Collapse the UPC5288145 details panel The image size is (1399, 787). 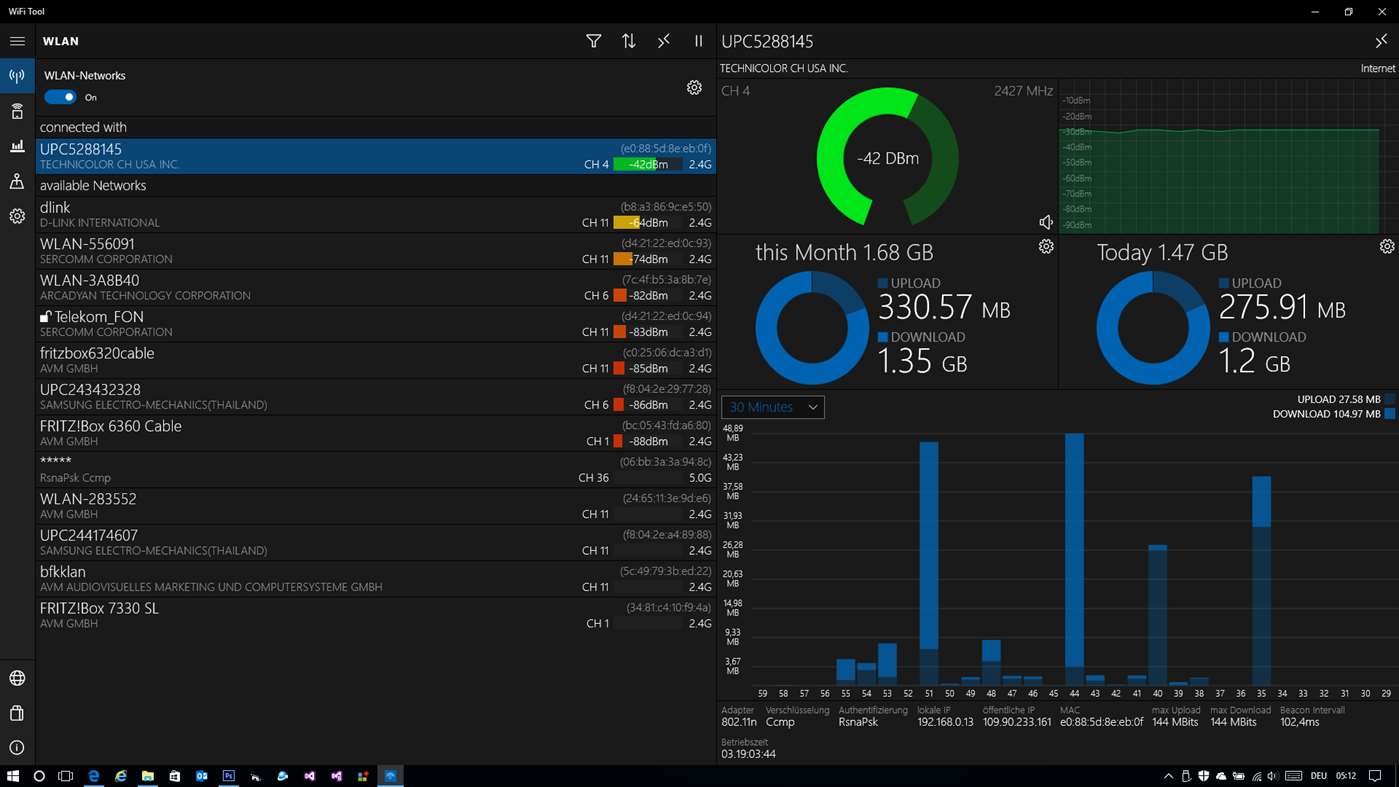point(1381,41)
